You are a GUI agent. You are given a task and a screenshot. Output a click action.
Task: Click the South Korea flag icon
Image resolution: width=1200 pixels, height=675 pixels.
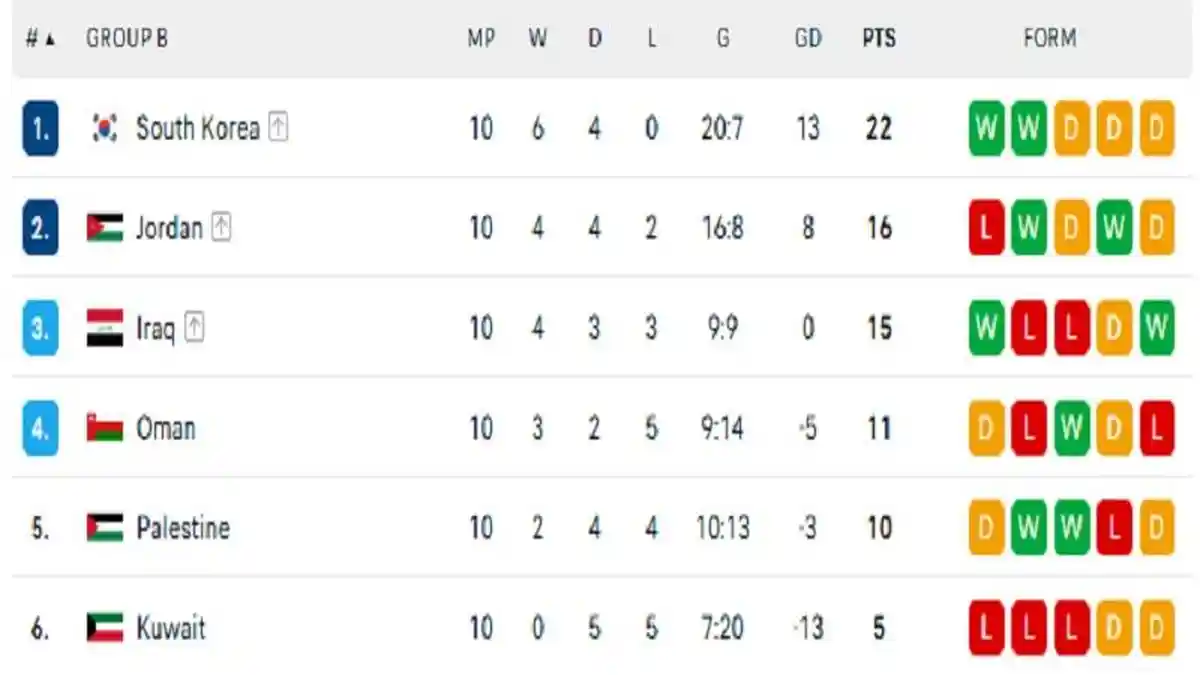click(104, 128)
